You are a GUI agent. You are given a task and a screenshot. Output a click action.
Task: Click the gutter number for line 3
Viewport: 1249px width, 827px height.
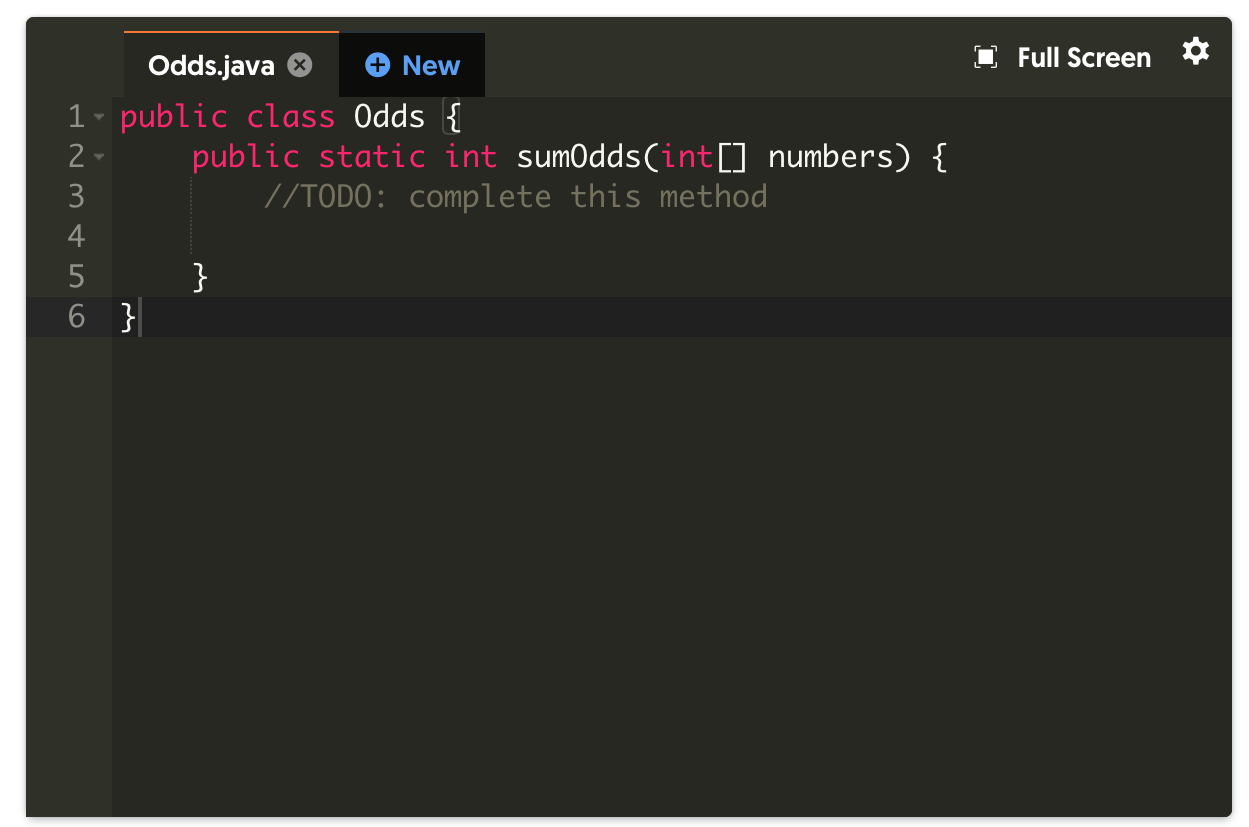point(76,197)
